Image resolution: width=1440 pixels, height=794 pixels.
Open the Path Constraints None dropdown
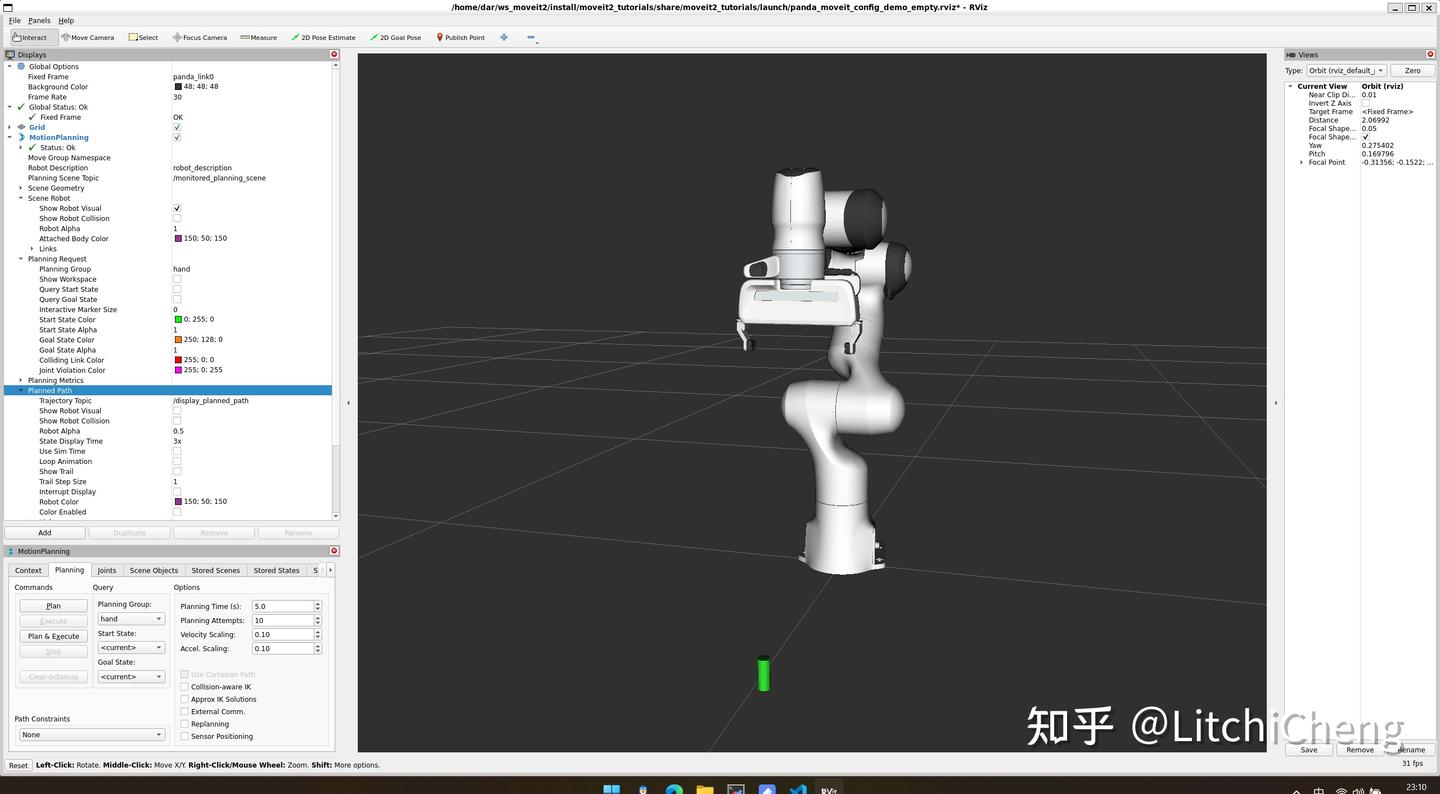pyautogui.click(x=91, y=734)
